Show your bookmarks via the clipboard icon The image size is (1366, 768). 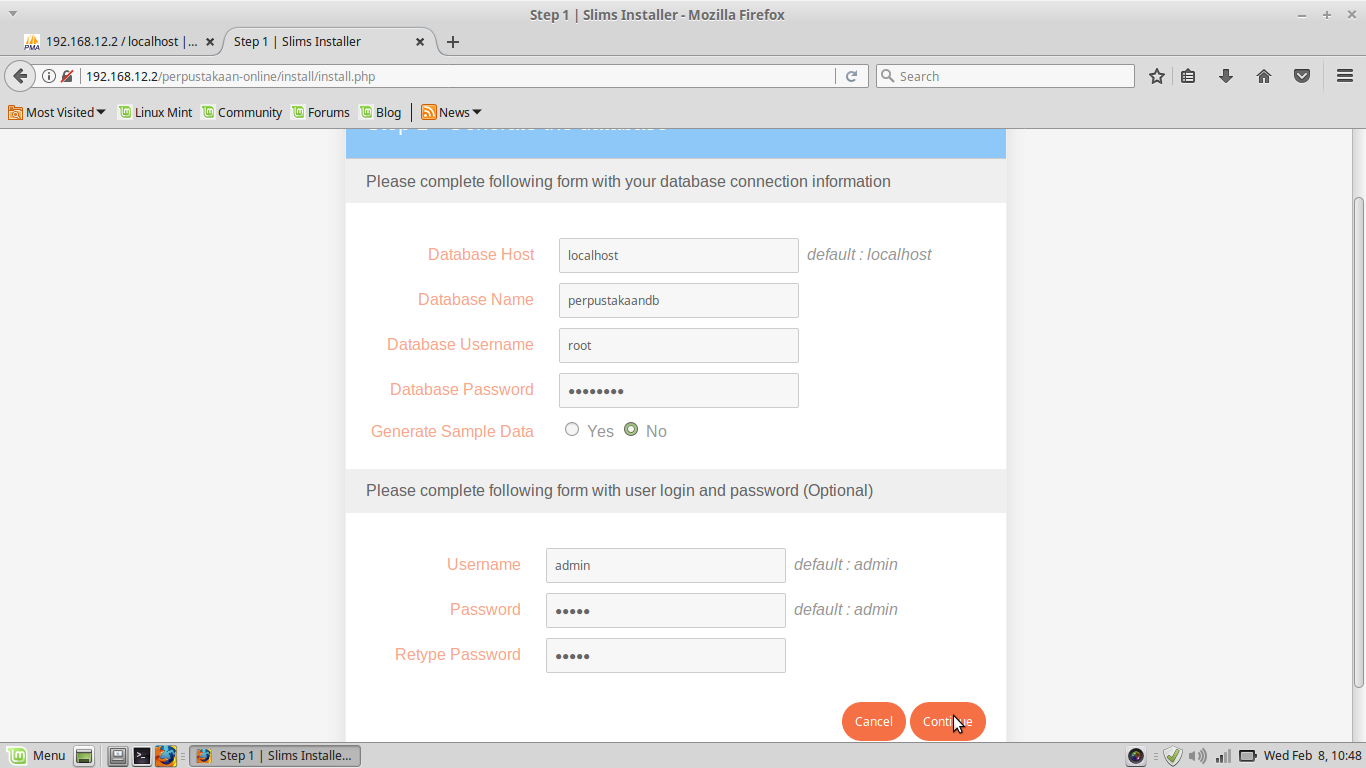point(1188,76)
